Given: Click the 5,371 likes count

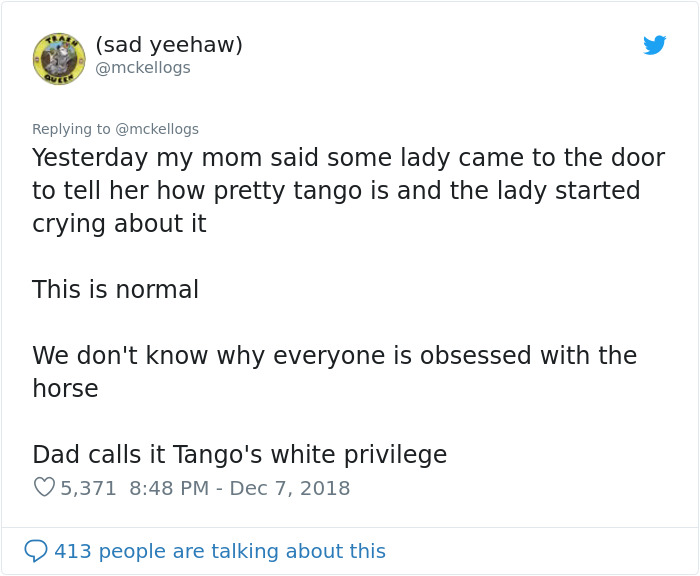Looking at the screenshot, I should [88, 488].
